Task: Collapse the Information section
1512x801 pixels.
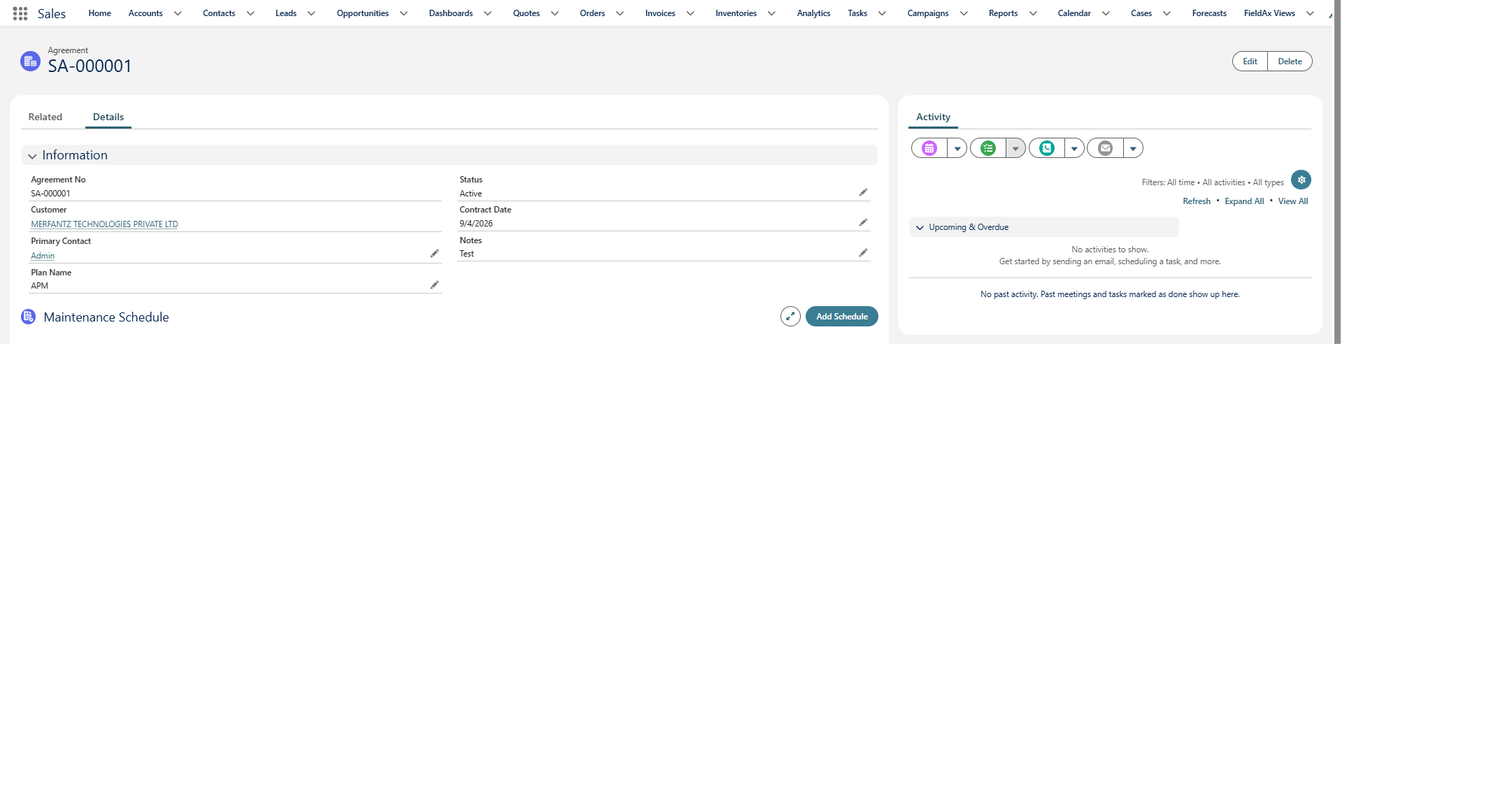Action: tap(32, 156)
